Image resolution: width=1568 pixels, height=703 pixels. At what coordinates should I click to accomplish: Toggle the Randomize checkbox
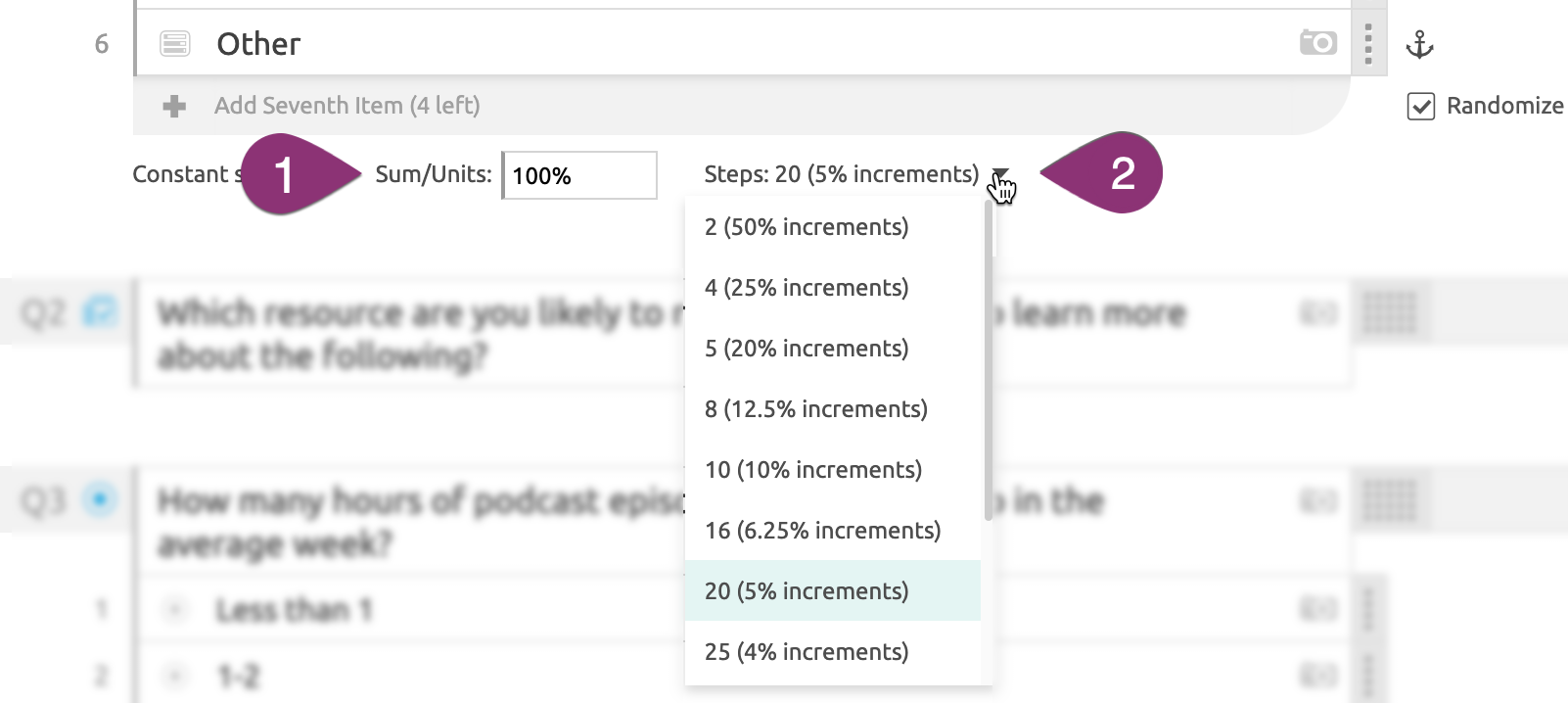(1421, 106)
